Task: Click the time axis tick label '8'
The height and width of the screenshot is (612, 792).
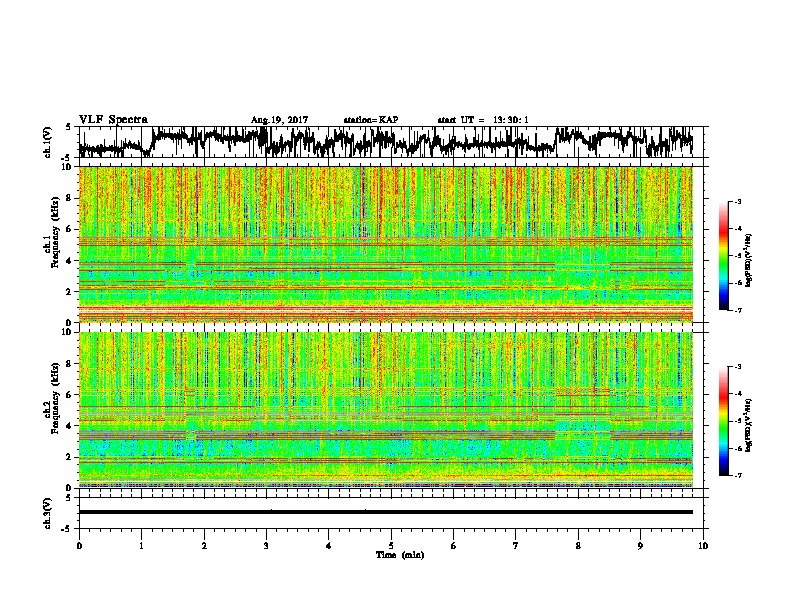Action: coord(578,546)
